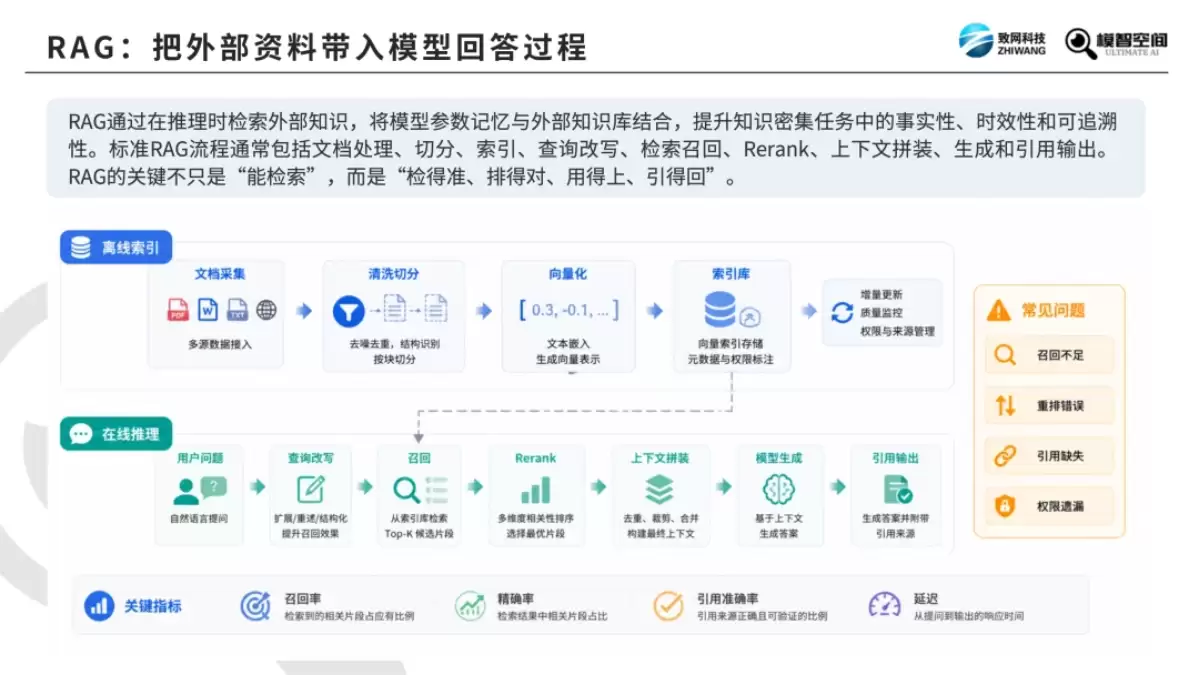Click the up-down arrows icon beside 重排错误
The height and width of the screenshot is (675, 1200).
(1005, 406)
